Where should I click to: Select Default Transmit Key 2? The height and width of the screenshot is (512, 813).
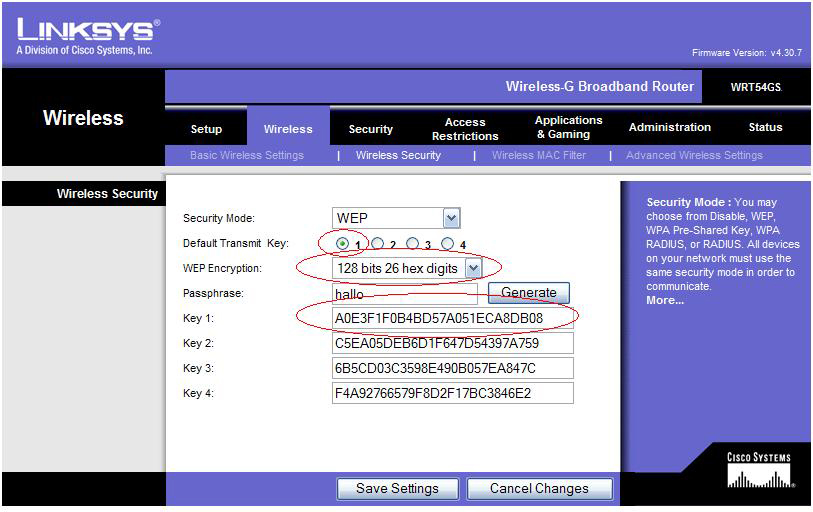pos(377,243)
